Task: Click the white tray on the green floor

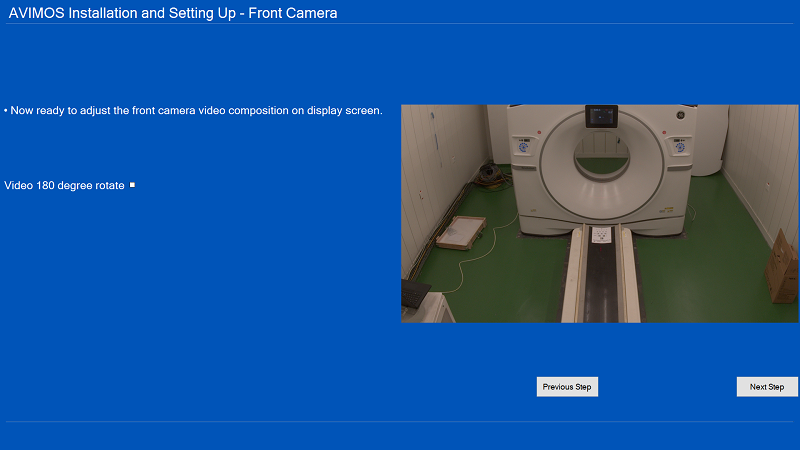Action: tap(461, 231)
